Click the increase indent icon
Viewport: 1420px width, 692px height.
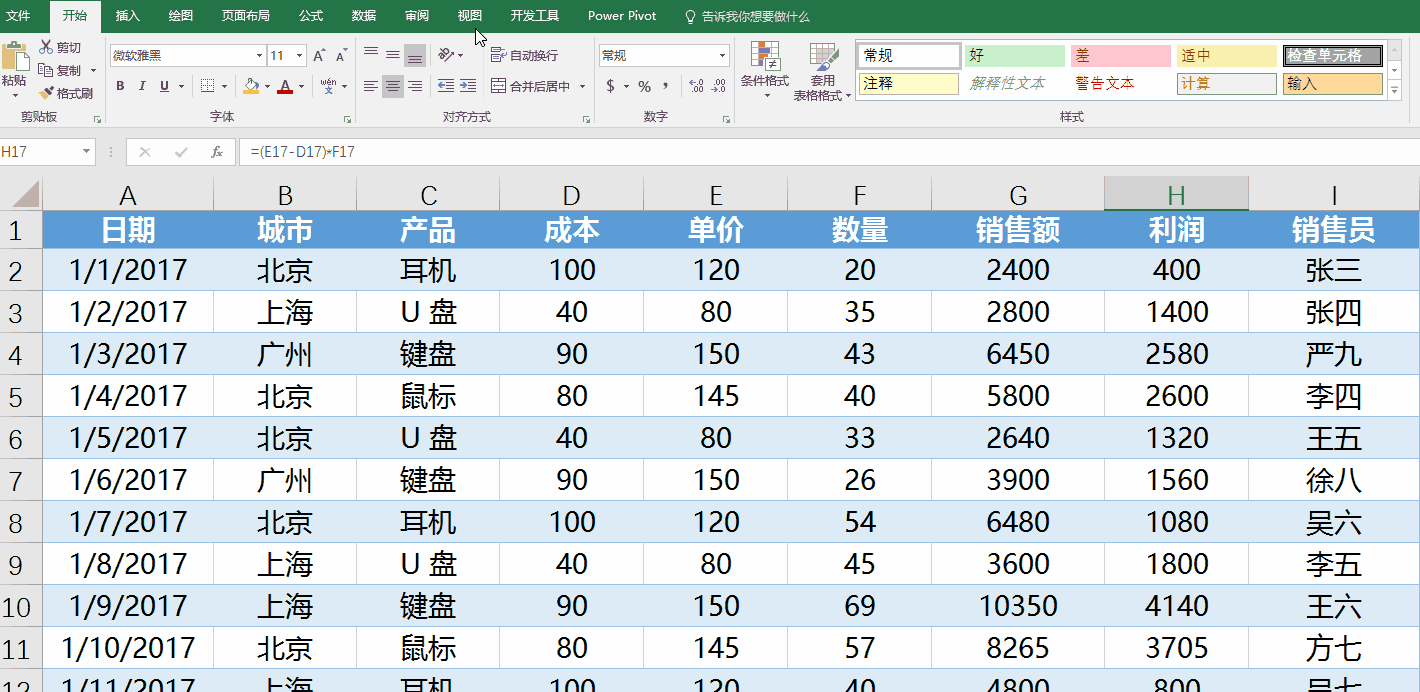coord(466,86)
